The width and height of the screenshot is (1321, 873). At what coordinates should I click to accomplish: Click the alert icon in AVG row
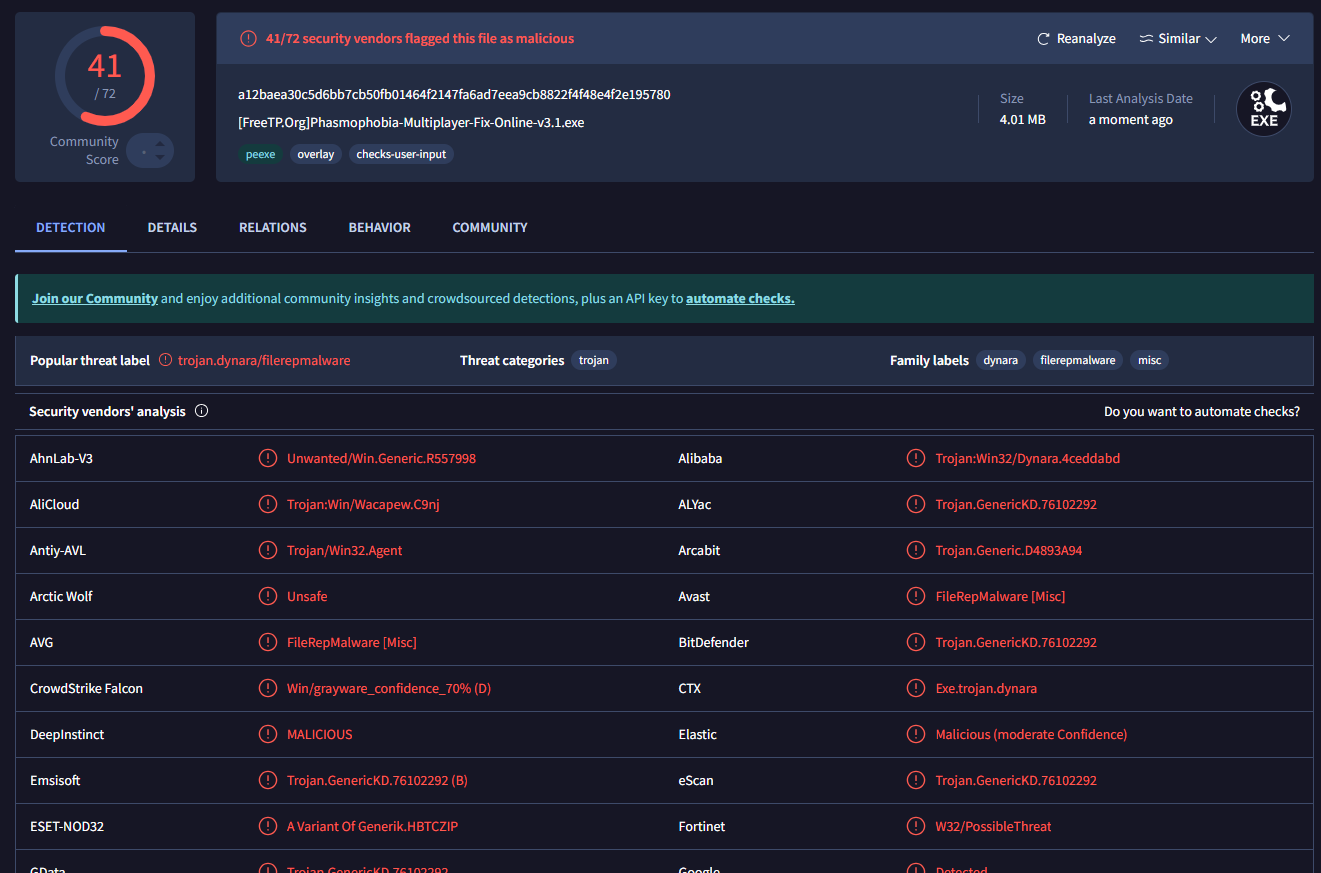click(268, 642)
